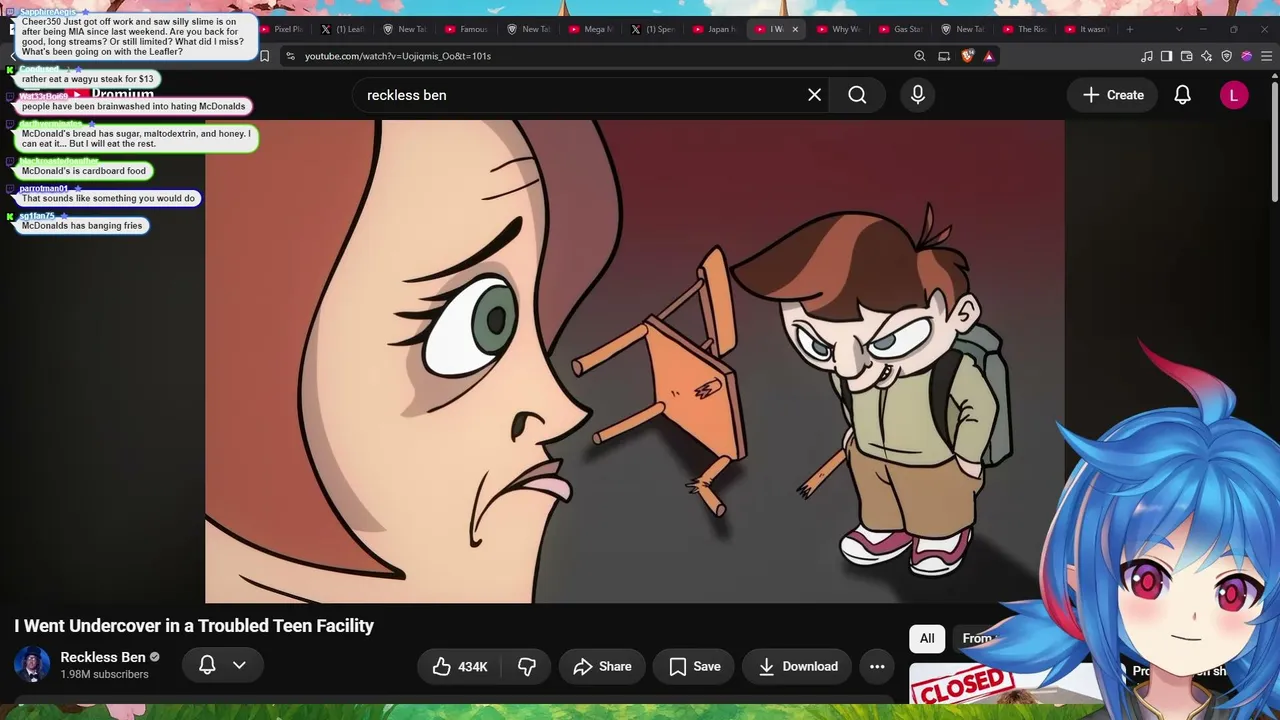1280x720 pixels.
Task: Toggle the browser sidebar panel
Action: (x=1167, y=56)
